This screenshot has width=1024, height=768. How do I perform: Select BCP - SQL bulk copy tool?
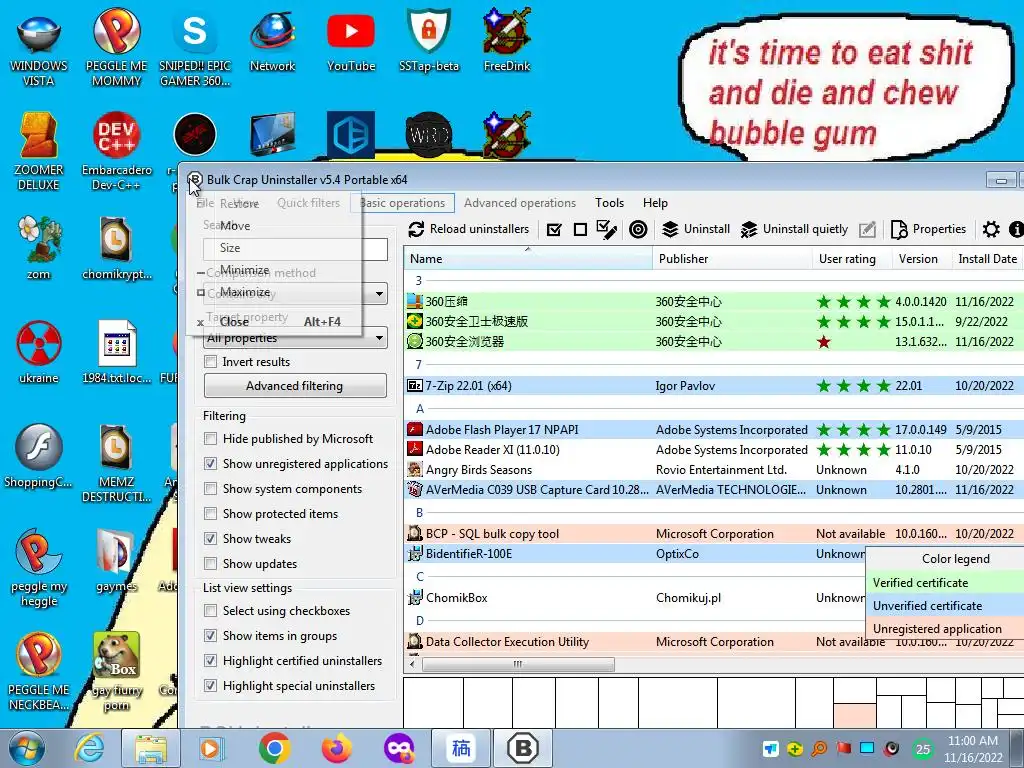[x=714, y=534]
